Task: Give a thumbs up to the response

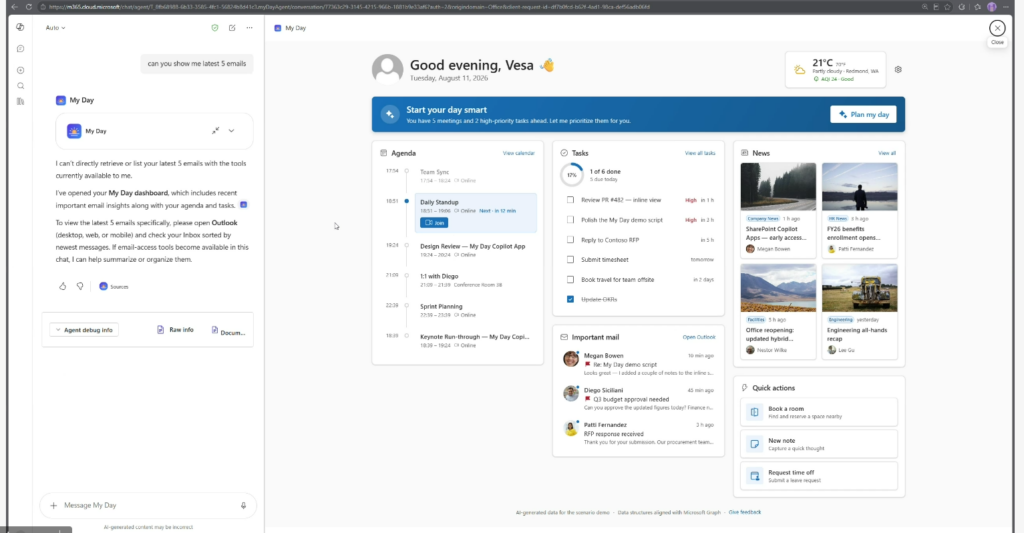Action: (63, 286)
